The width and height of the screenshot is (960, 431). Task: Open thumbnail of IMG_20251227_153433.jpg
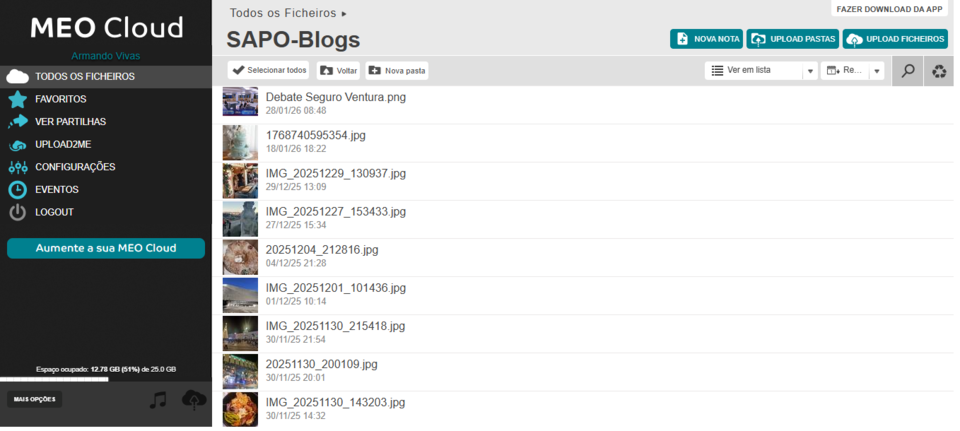(240, 219)
